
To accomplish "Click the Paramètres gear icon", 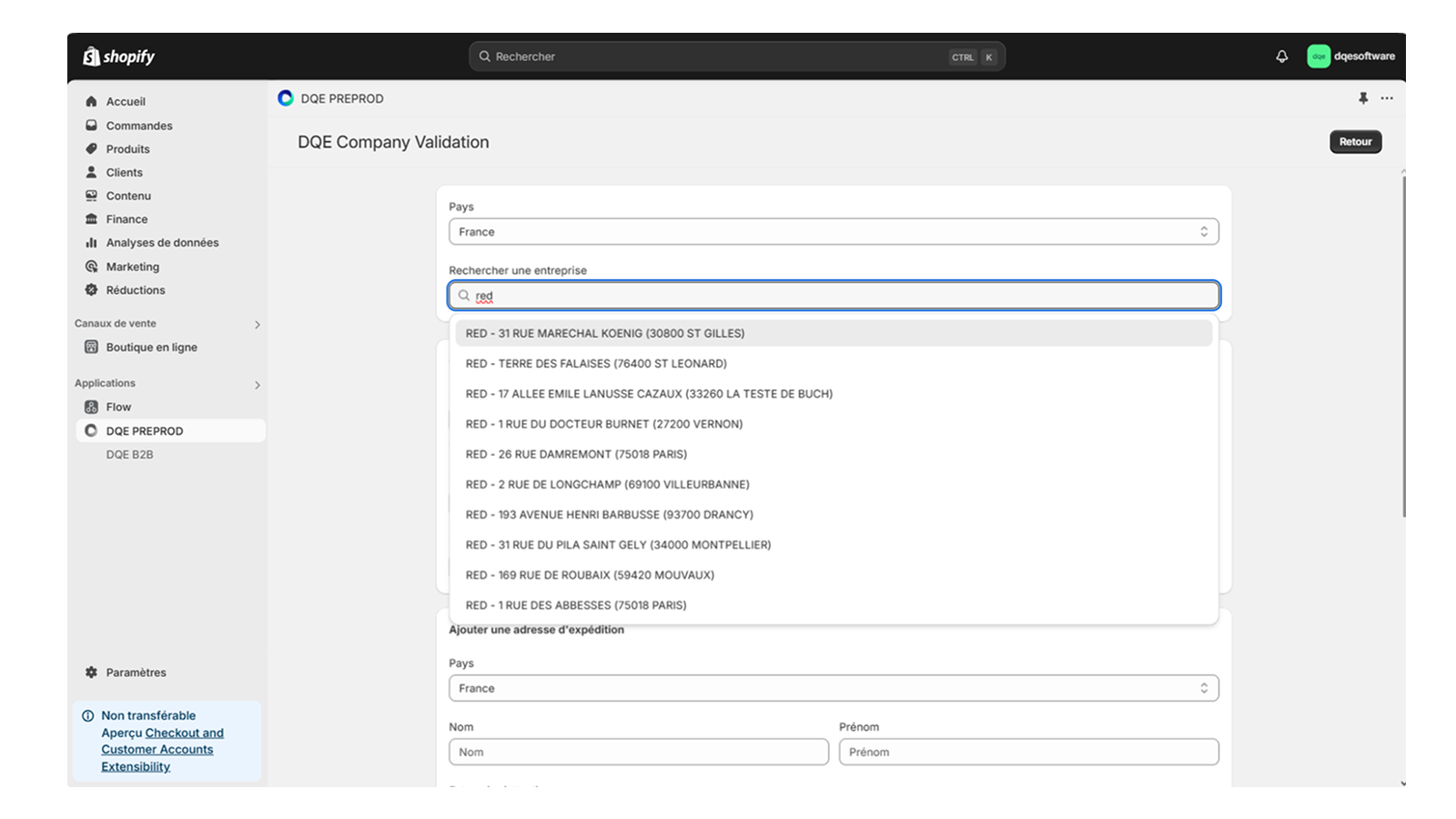I will 91,672.
